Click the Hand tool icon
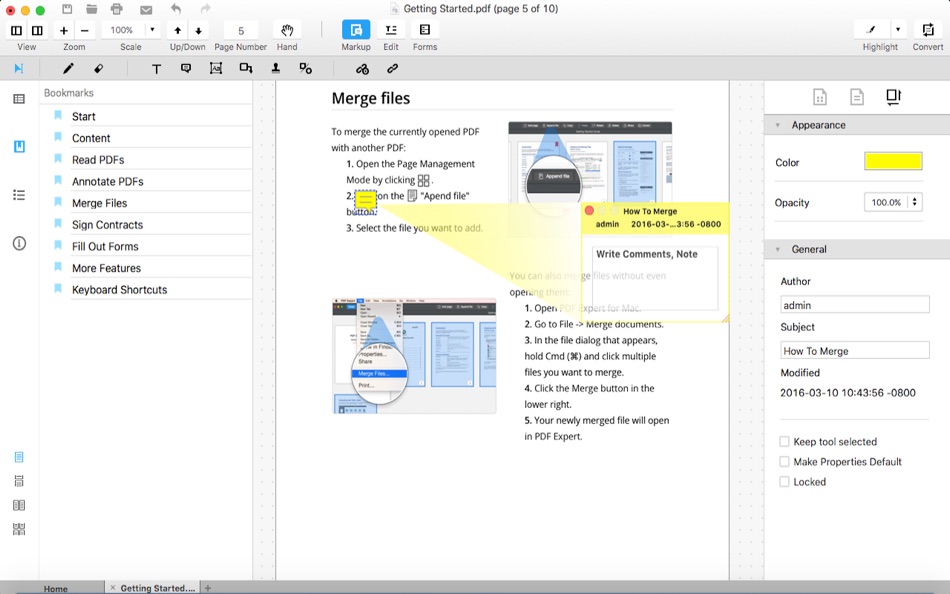Screen dimensions: 950x594 click(x=287, y=30)
